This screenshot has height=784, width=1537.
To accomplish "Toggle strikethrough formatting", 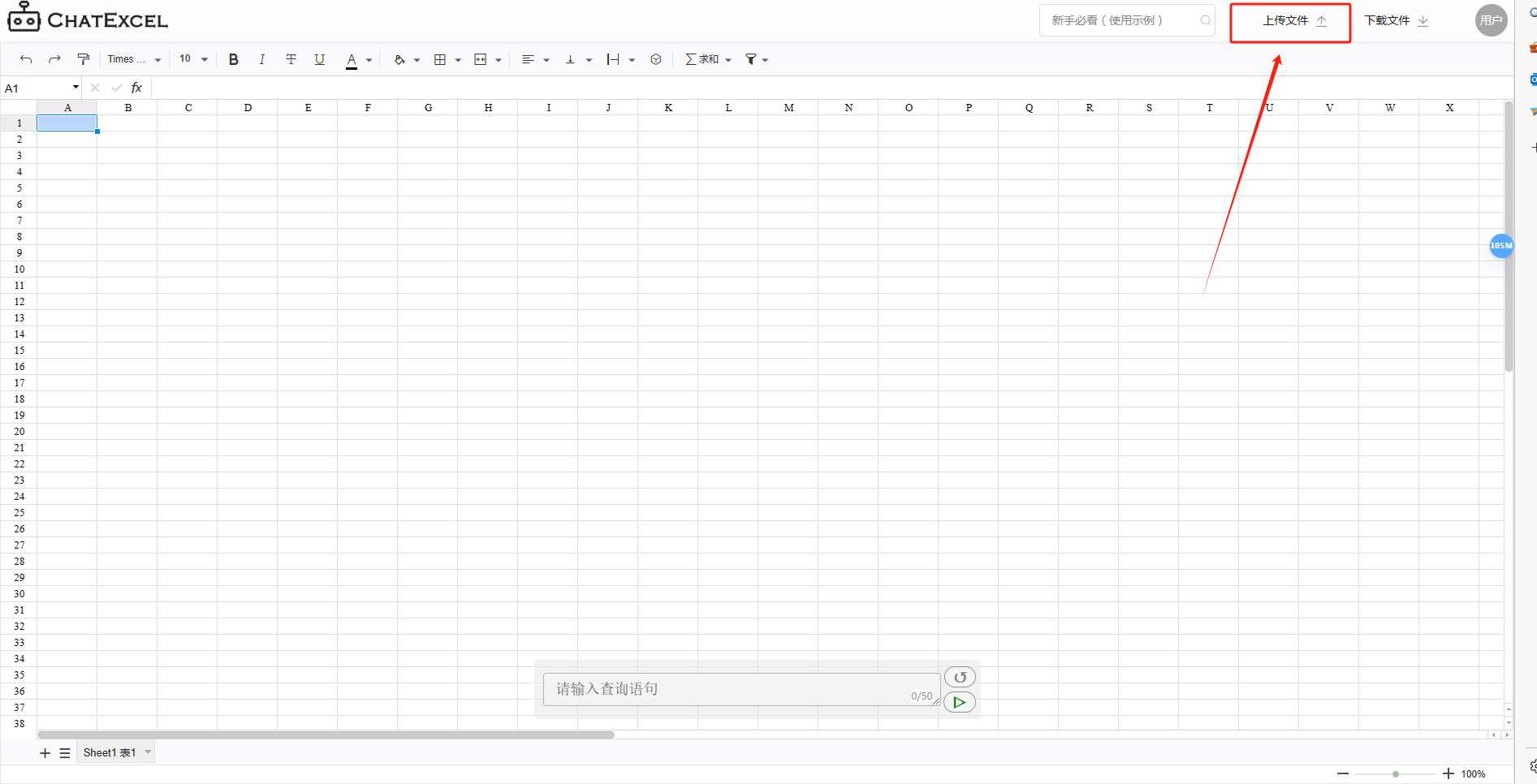I will click(291, 59).
